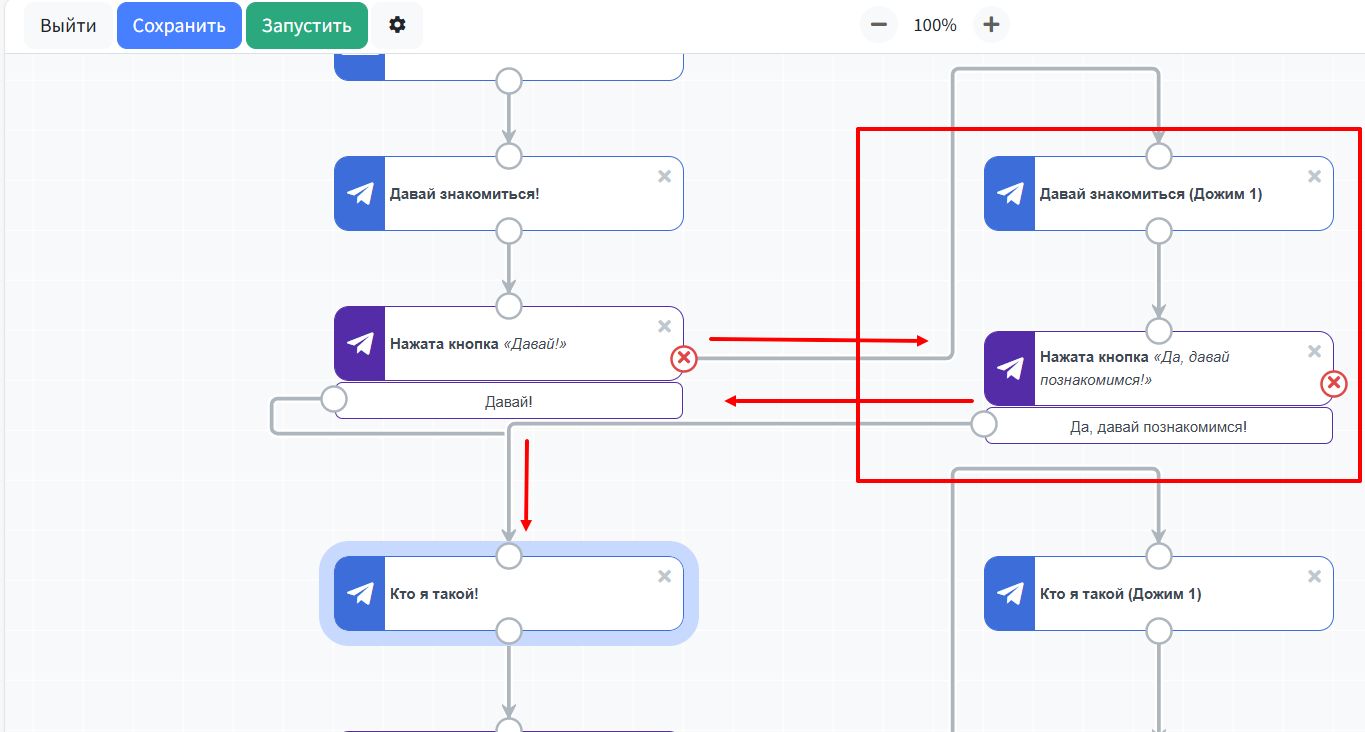This screenshot has height=732, width=1365.
Task: Zoom out with the minus button
Action: click(878, 25)
